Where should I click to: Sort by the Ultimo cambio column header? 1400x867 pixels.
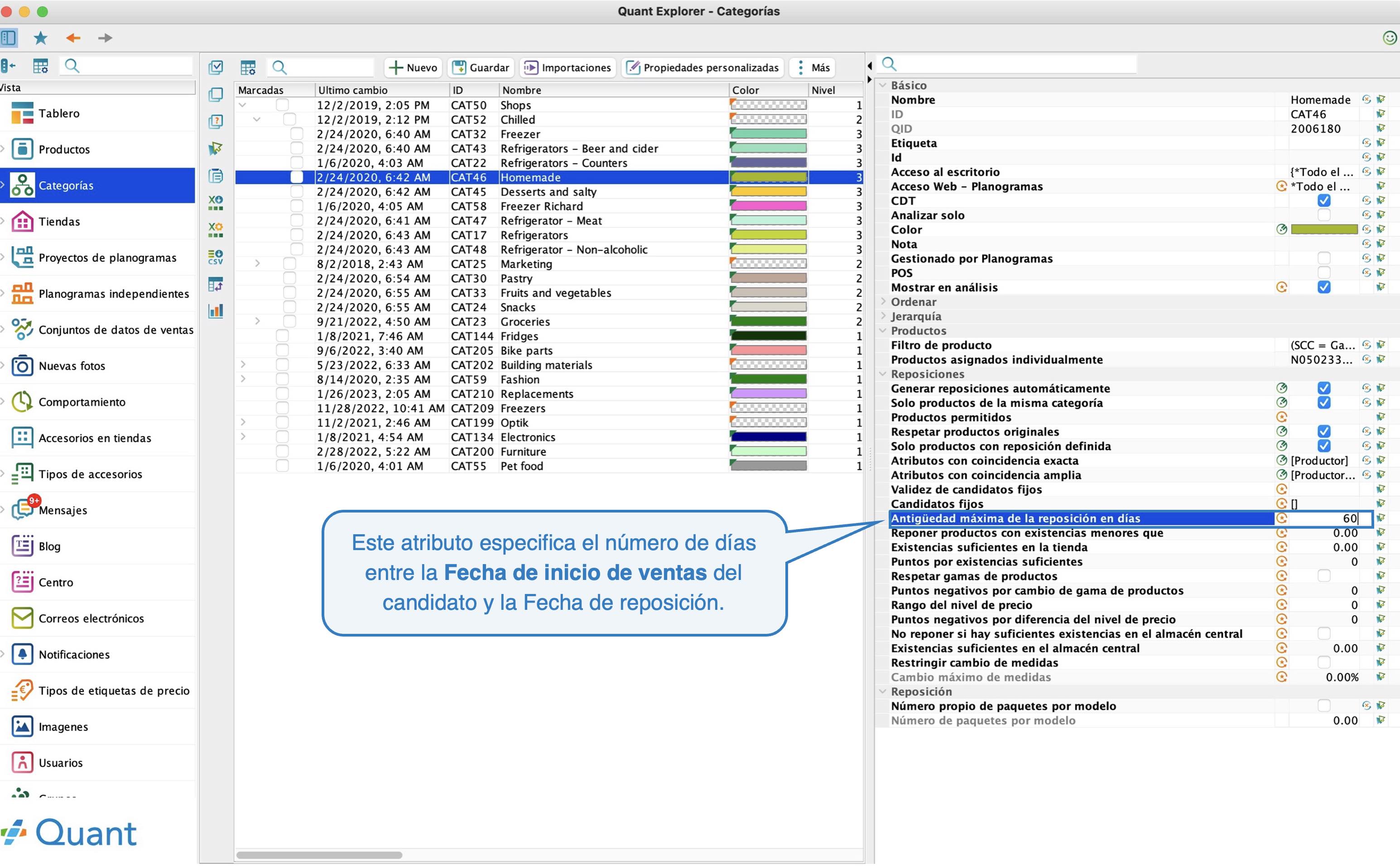[x=381, y=90]
